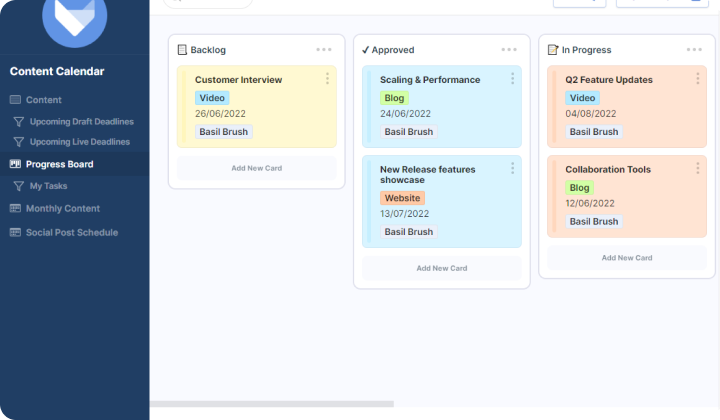720x420 pixels.
Task: Click the Monthly Content calendar icon
Action: pos(15,208)
